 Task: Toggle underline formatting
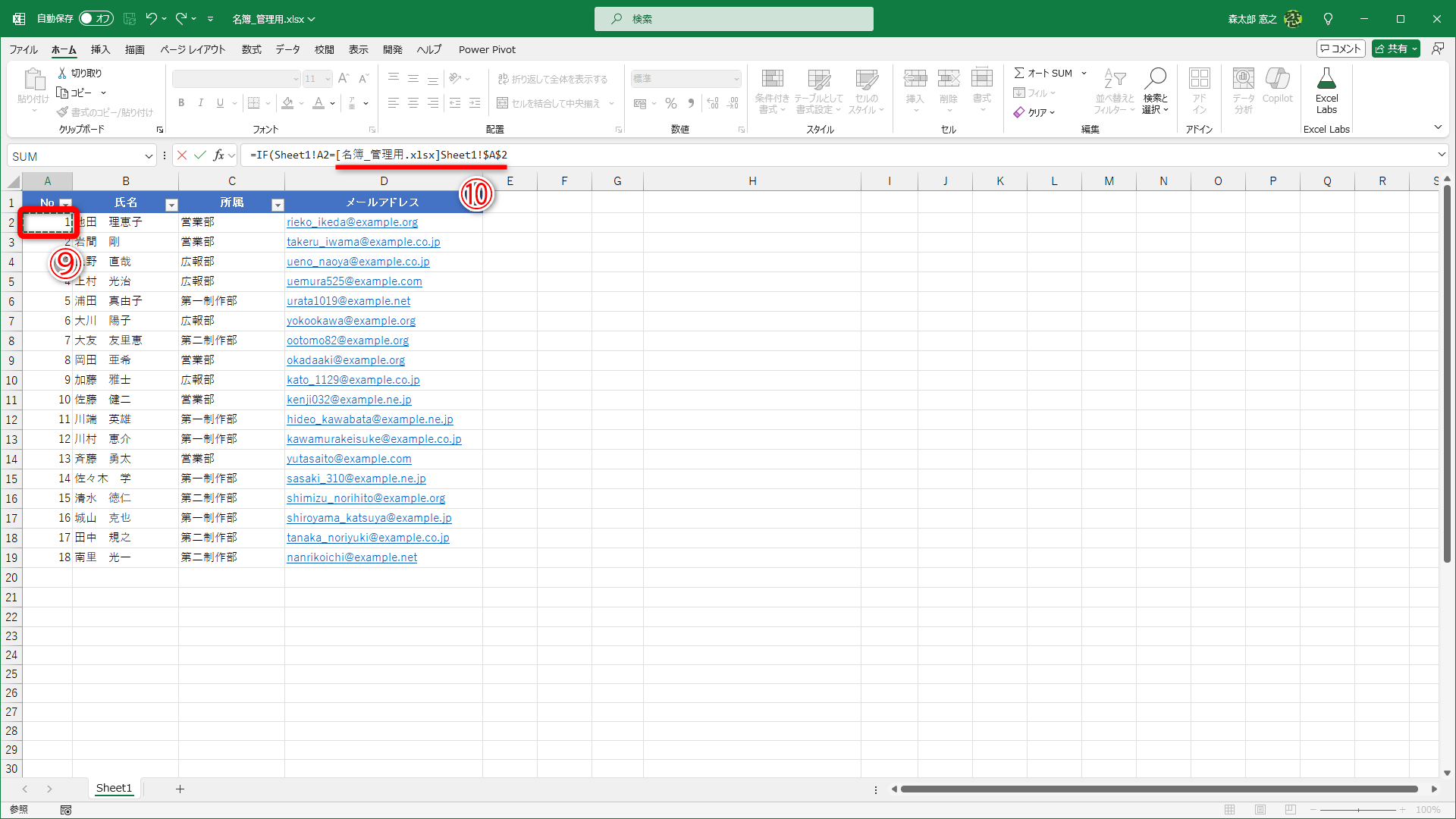coord(219,102)
